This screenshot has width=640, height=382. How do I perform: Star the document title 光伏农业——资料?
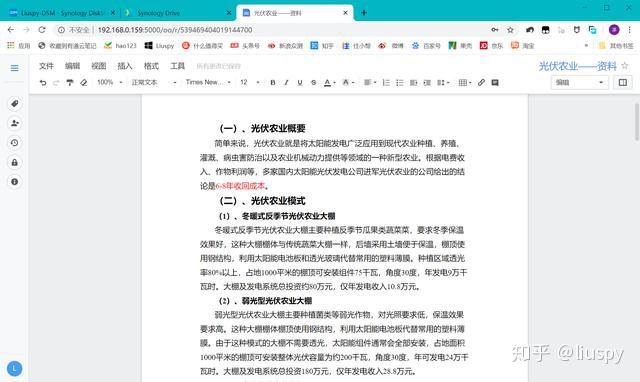pos(624,66)
